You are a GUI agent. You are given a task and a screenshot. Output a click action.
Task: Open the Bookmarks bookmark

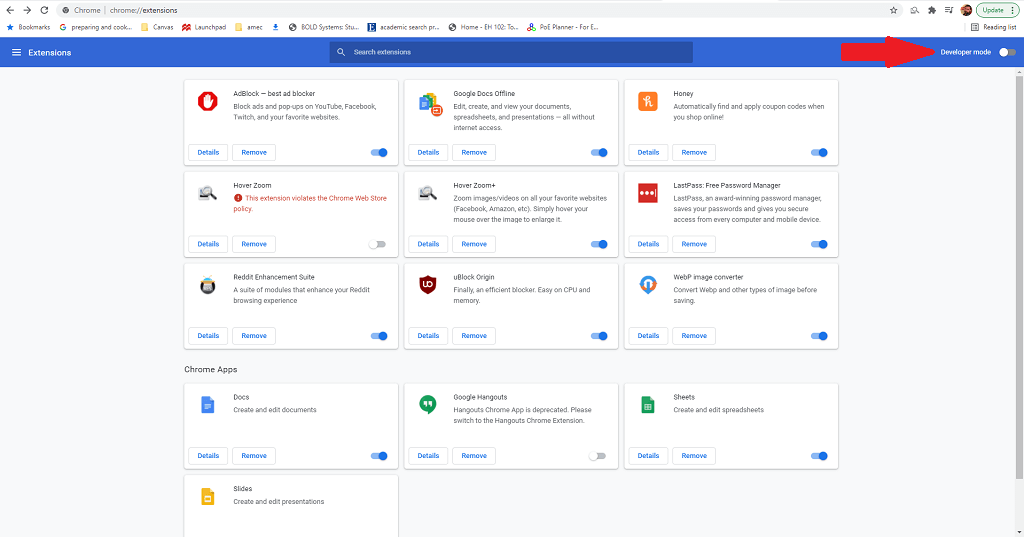coord(28,27)
